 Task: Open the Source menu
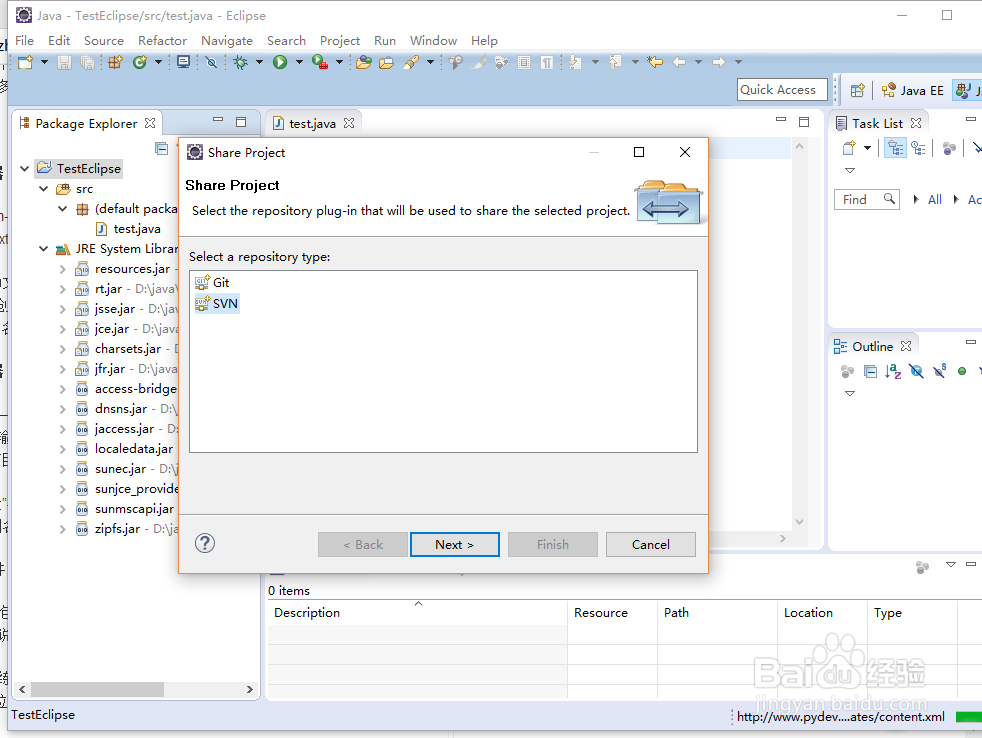(x=104, y=41)
